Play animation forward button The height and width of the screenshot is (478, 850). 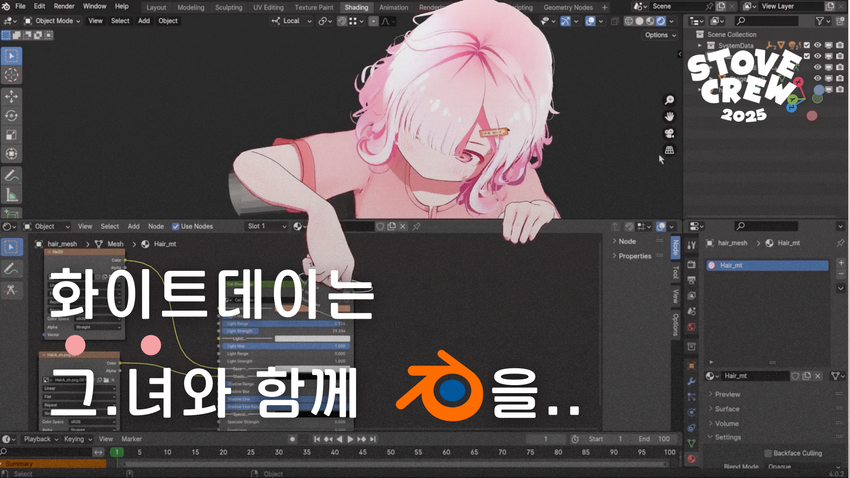[x=350, y=440]
